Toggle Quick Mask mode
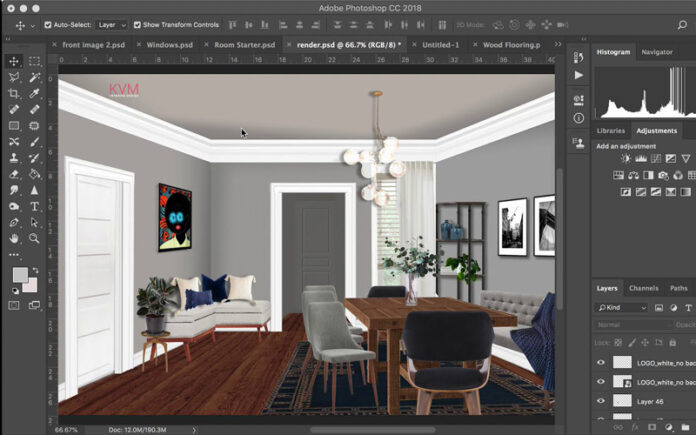Viewport: 696px width, 435px height. [14, 305]
